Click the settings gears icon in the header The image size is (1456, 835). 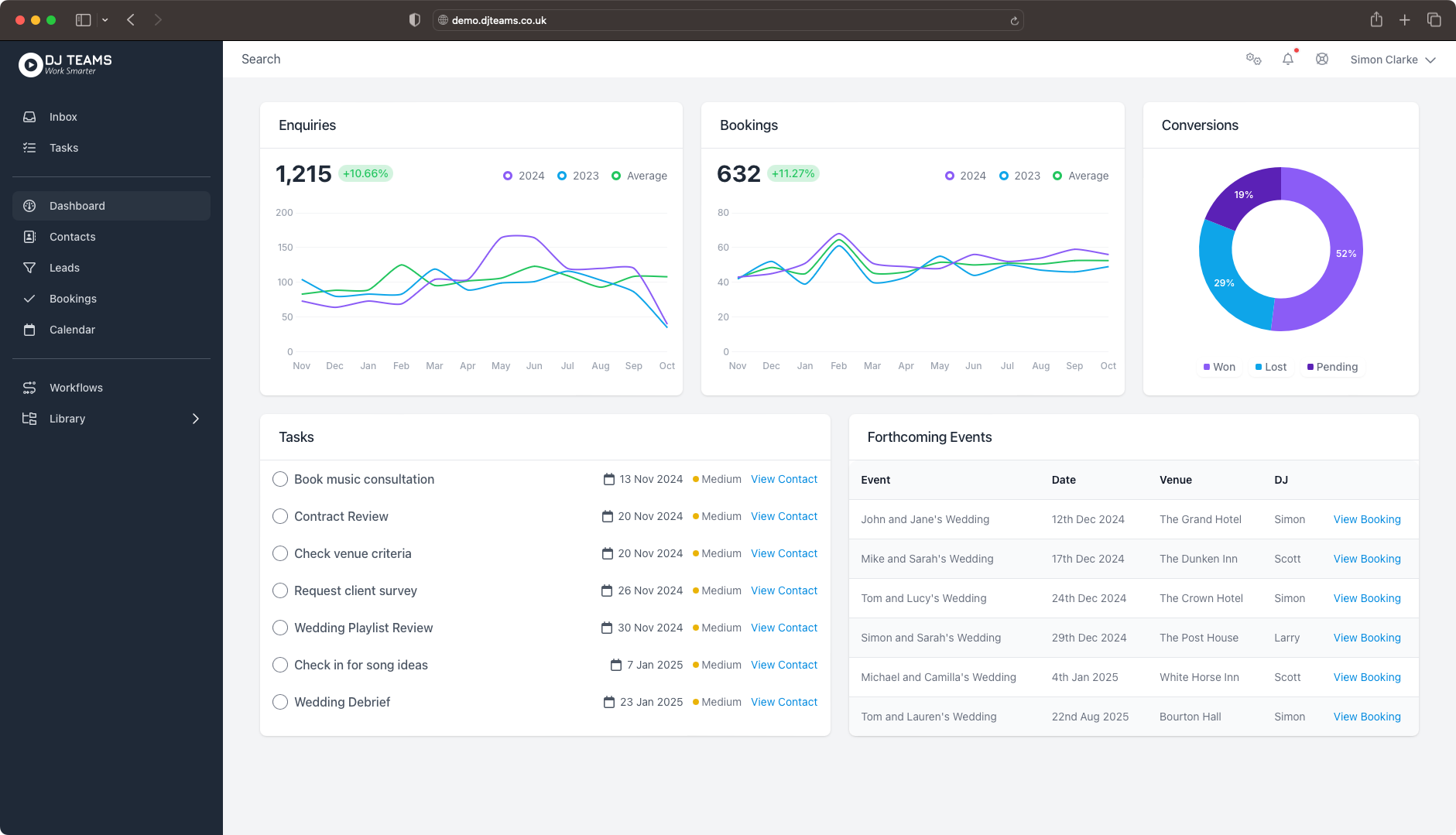tap(1253, 58)
